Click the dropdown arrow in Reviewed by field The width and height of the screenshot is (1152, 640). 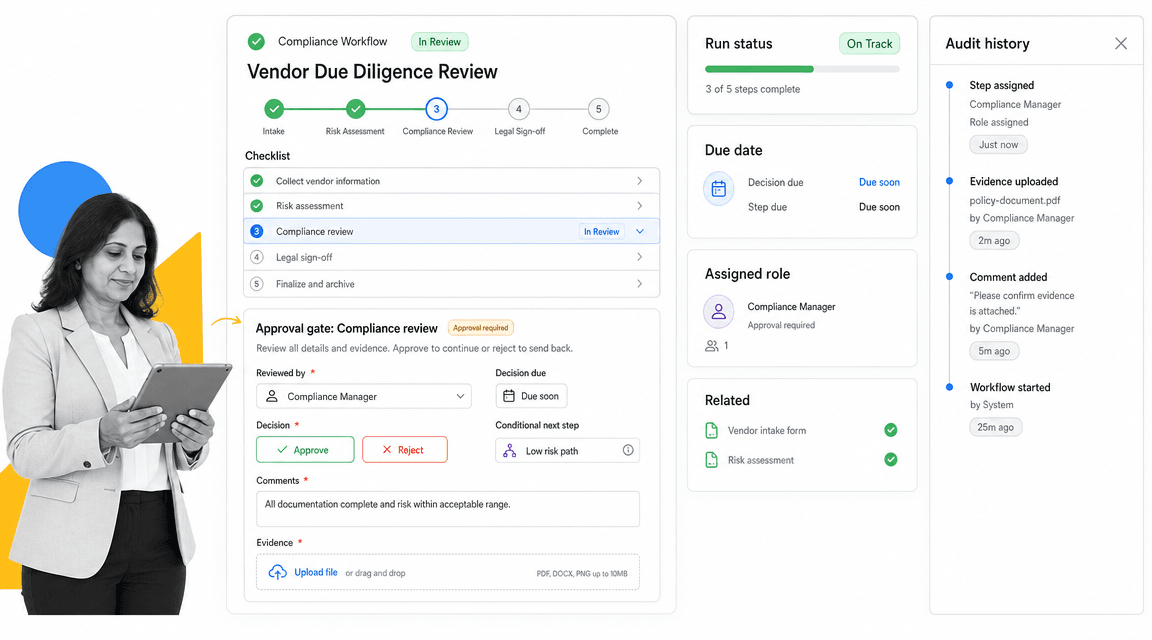(x=460, y=396)
